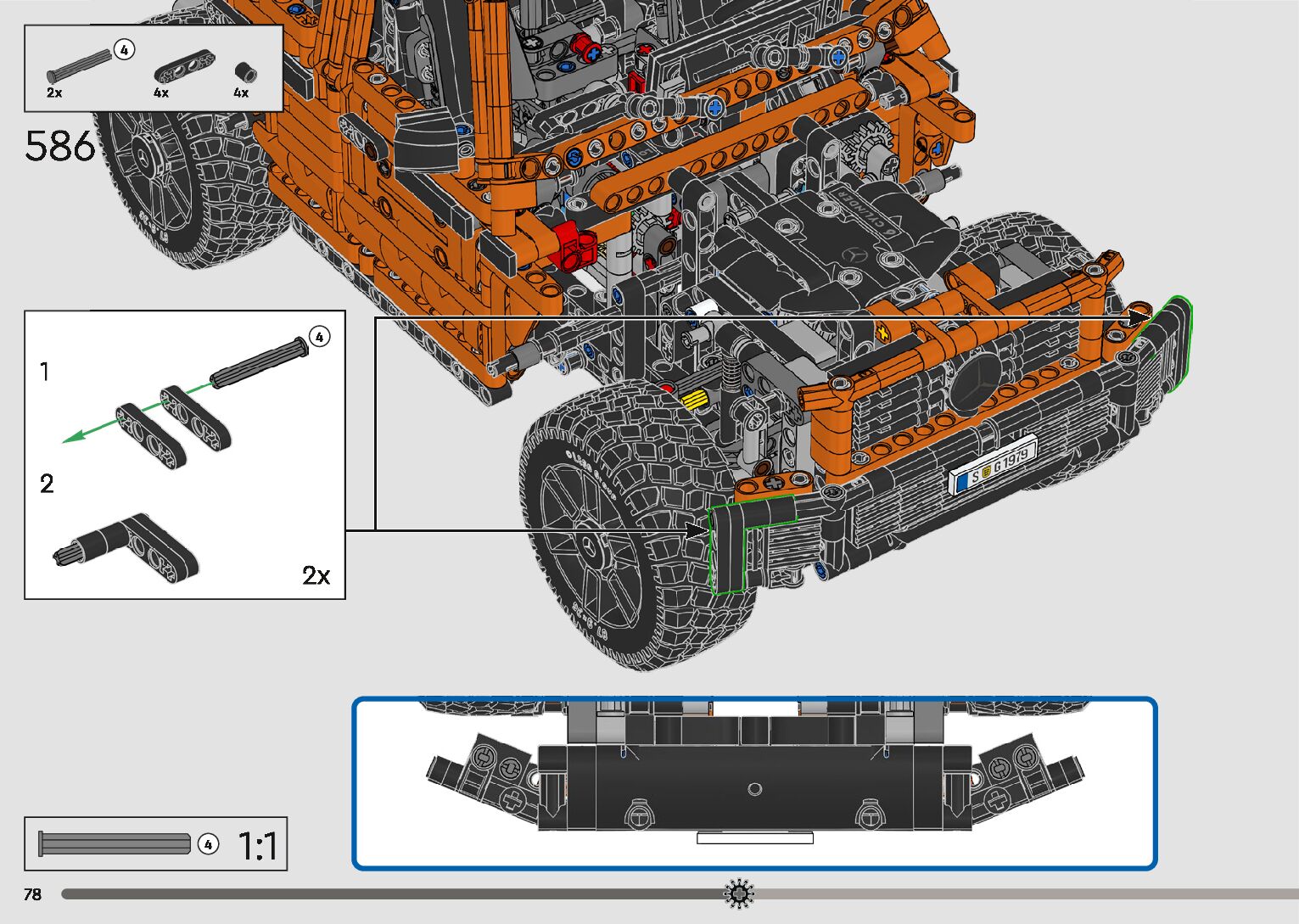Click the yellow piece beside the front suspension spring

click(695, 398)
